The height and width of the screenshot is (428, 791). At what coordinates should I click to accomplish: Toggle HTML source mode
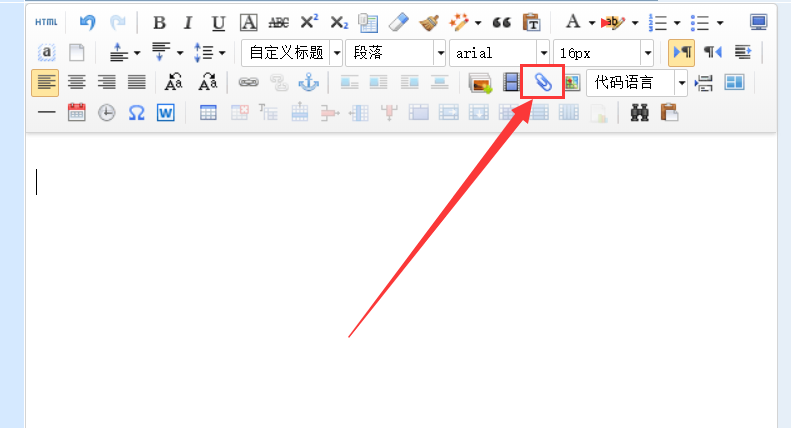46,22
